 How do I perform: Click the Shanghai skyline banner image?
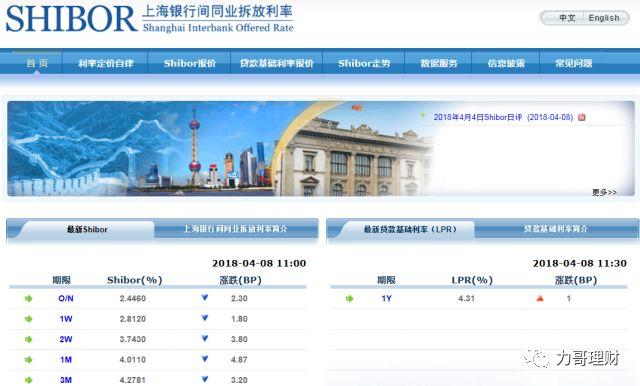tap(220, 149)
